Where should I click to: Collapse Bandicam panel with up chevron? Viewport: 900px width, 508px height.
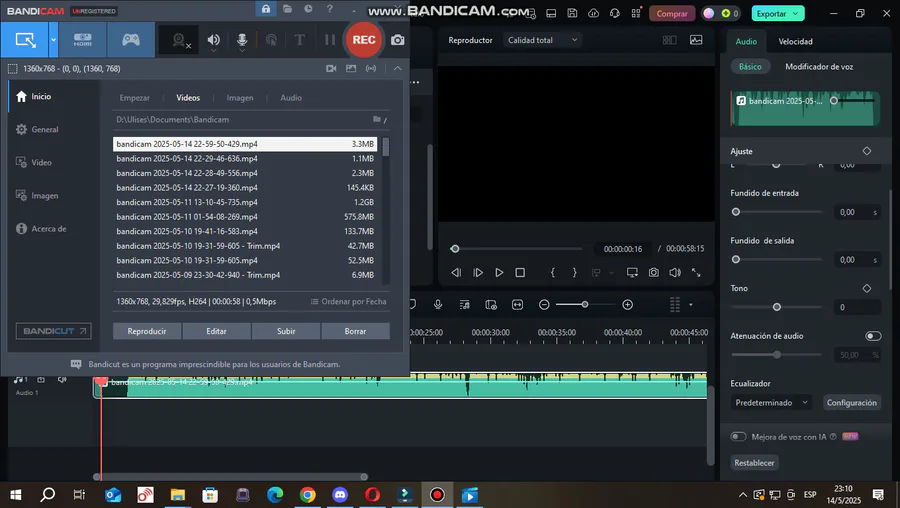pos(397,68)
